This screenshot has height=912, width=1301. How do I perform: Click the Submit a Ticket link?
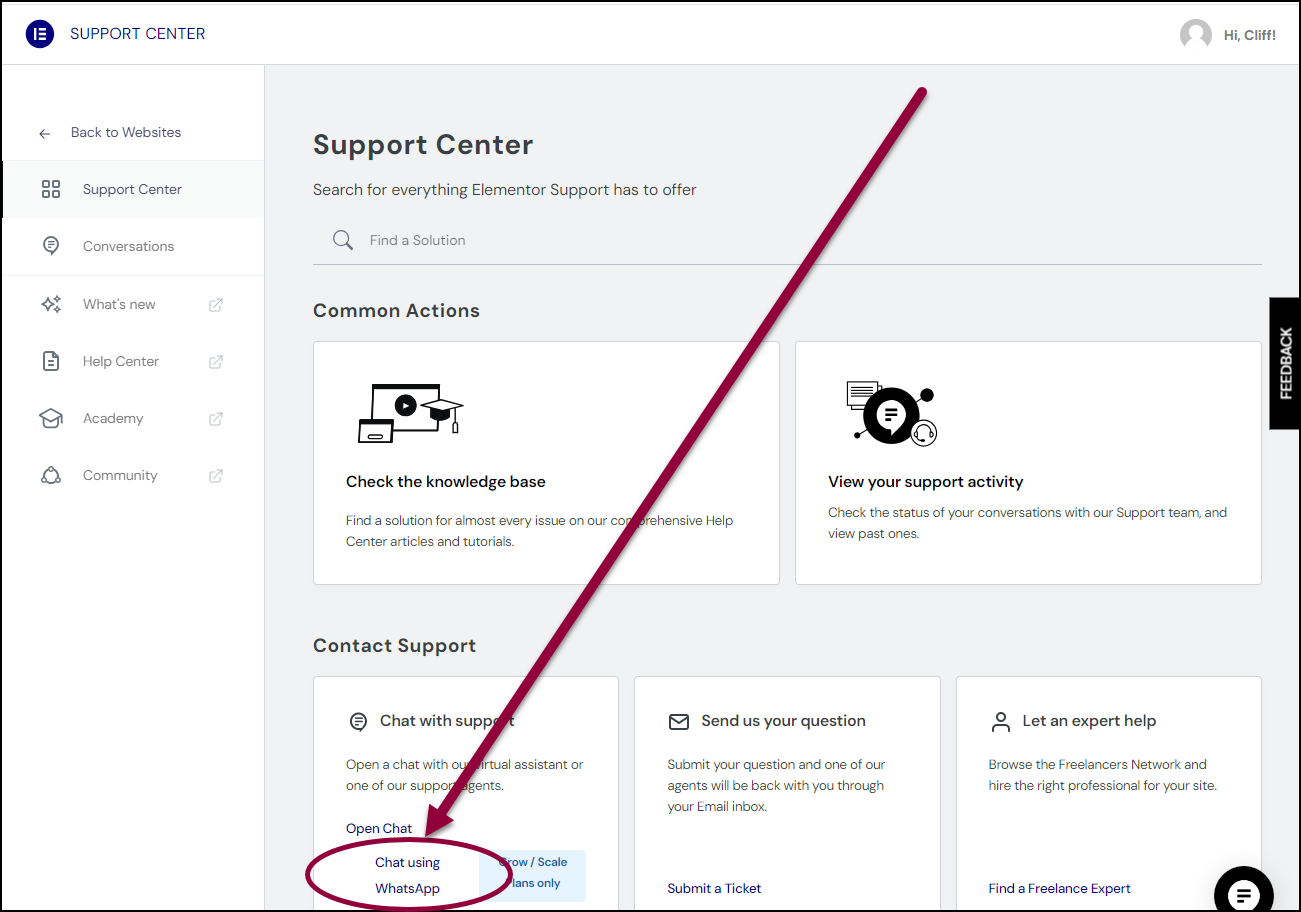(x=714, y=888)
